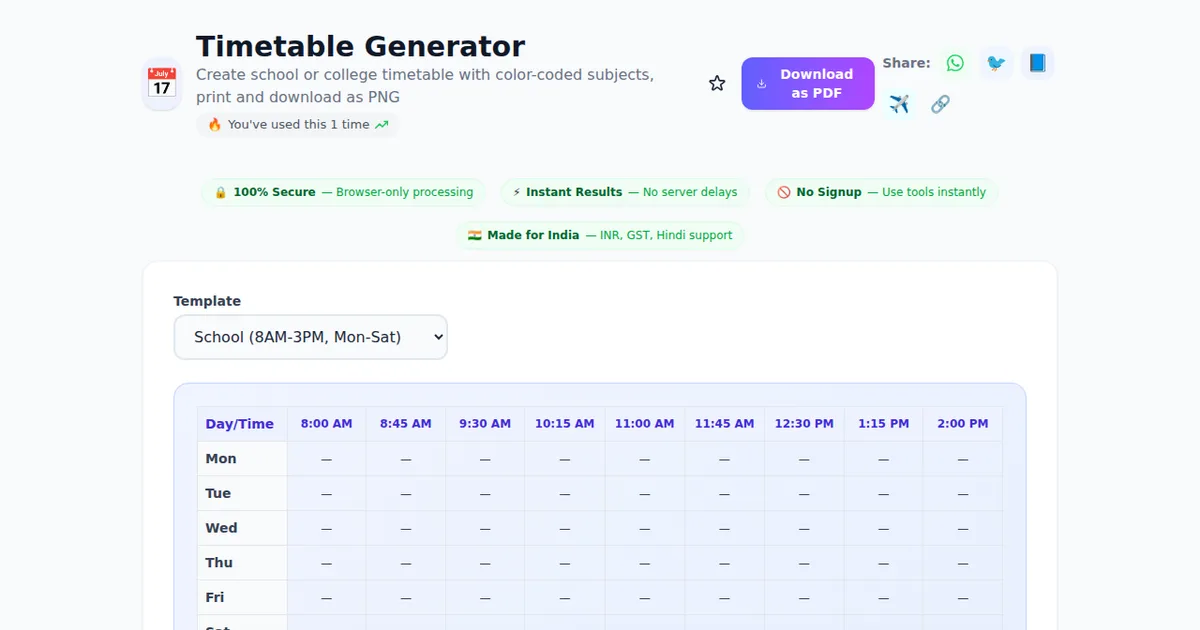Select the Monday 8:00 AM cell
The image size is (1200, 630).
326,459
